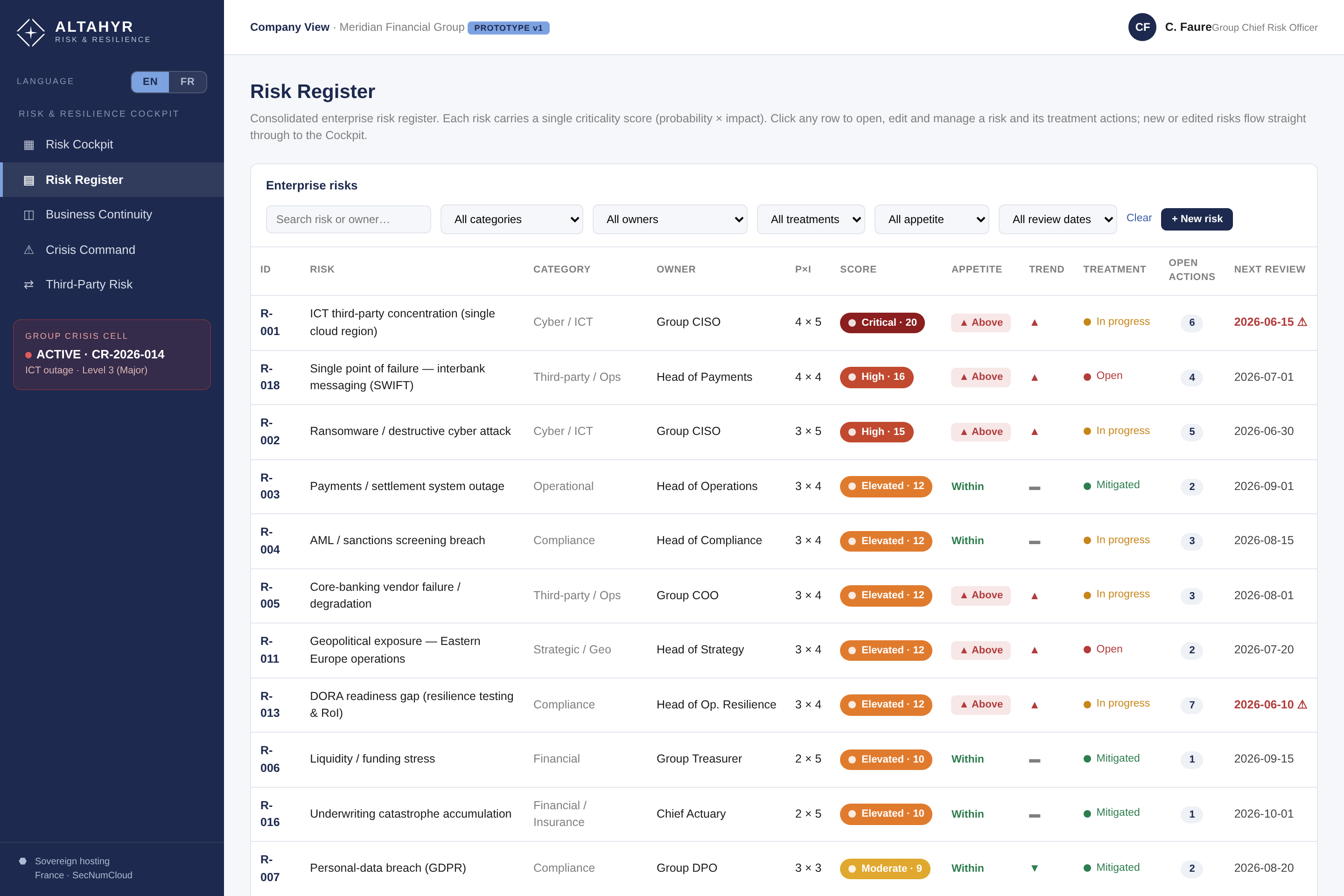Open risk R-002 Ransomware row
Screen dimensions: 1344x896
point(784,432)
